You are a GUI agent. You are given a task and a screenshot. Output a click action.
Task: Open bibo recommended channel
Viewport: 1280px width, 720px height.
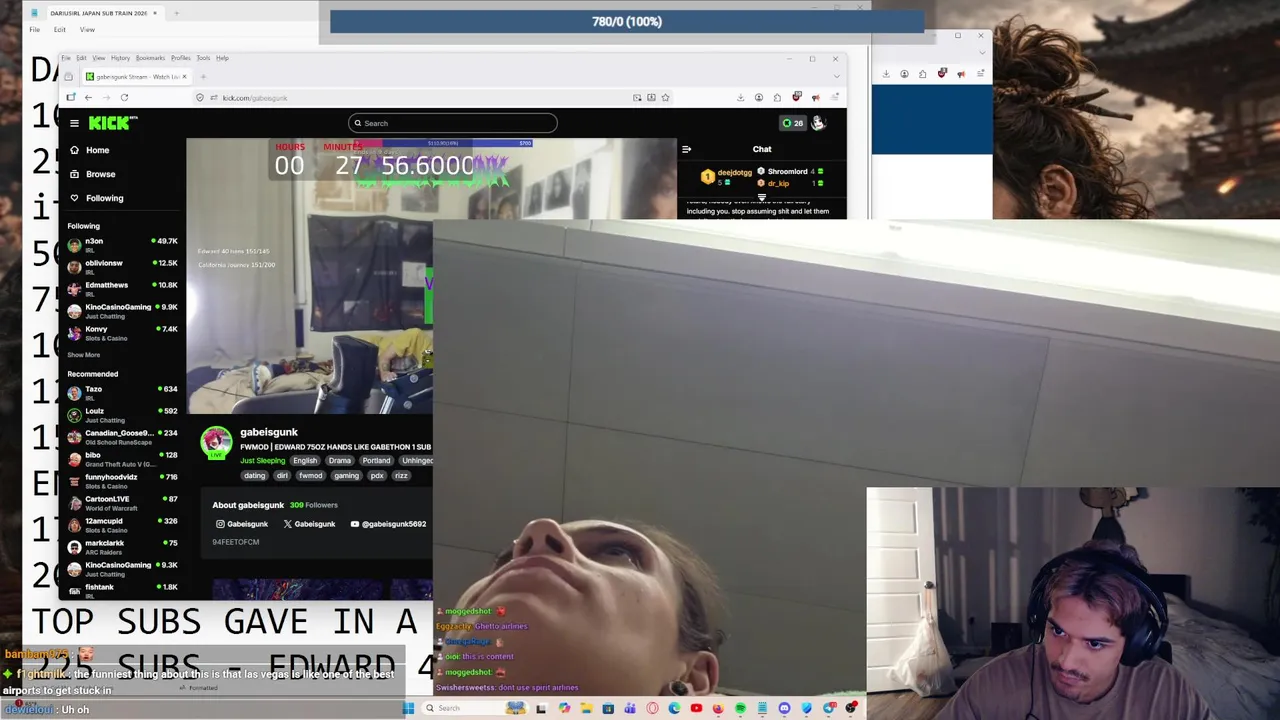(122, 459)
